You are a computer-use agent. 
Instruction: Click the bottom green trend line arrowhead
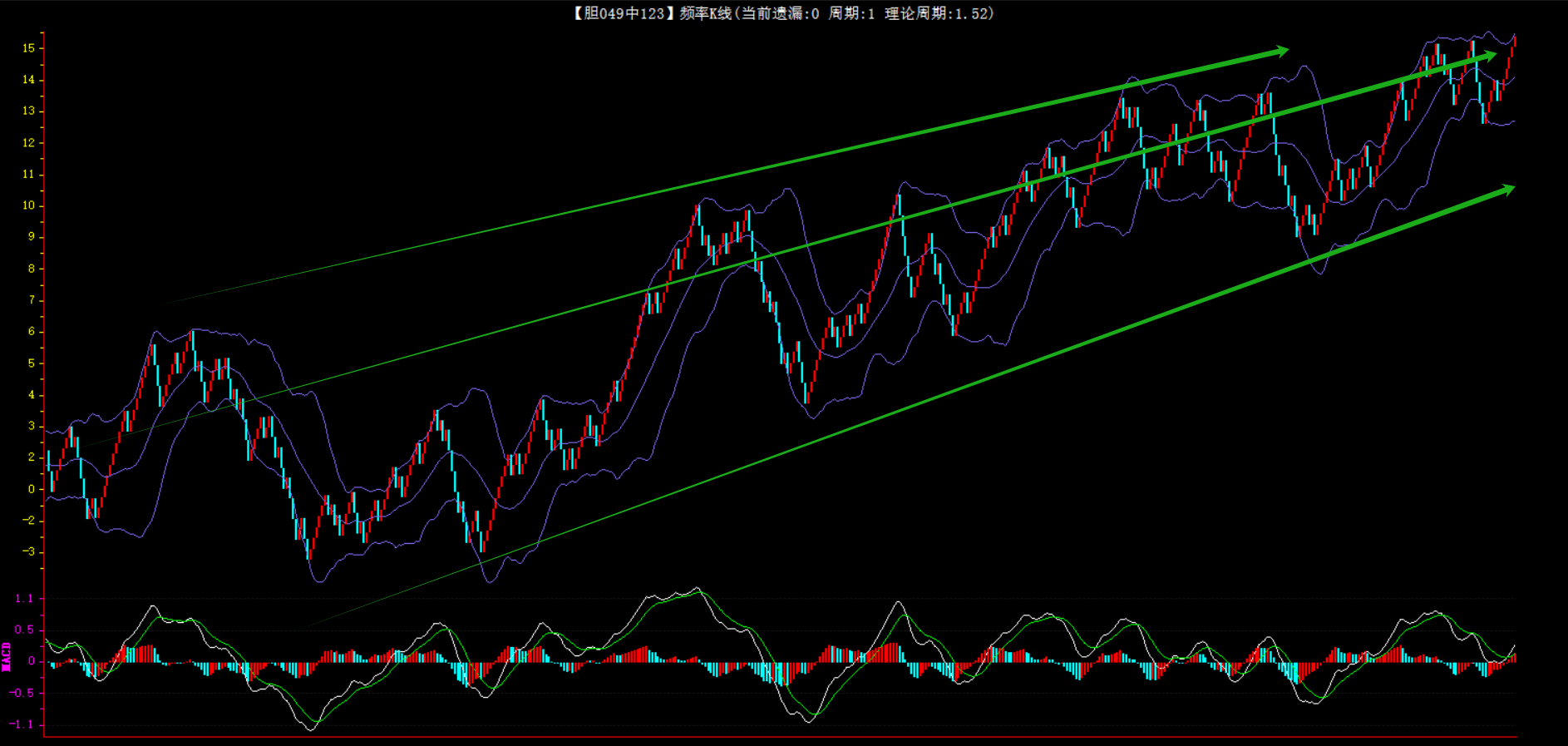pyautogui.click(x=1506, y=190)
